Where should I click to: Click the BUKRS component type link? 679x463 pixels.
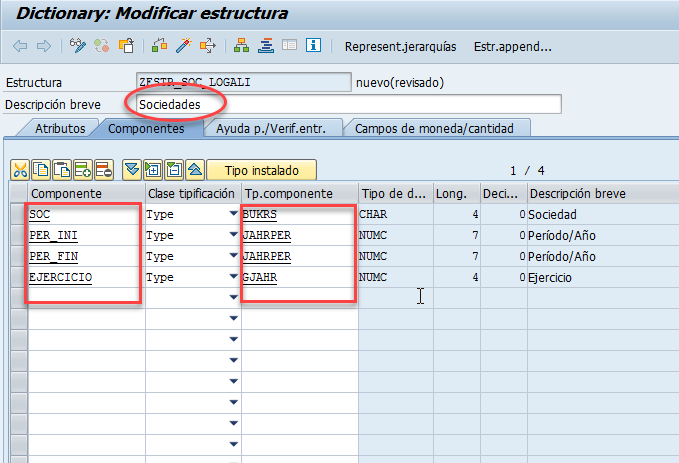coord(260,214)
